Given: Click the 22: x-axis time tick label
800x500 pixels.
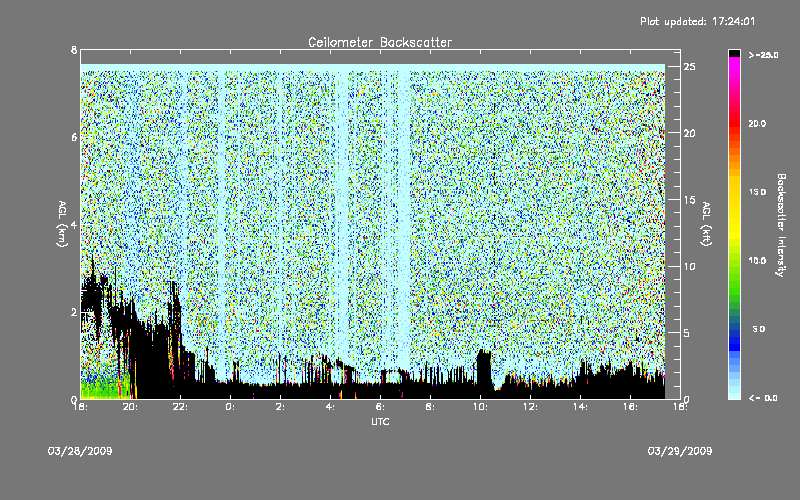Looking at the screenshot, I should point(180,407).
